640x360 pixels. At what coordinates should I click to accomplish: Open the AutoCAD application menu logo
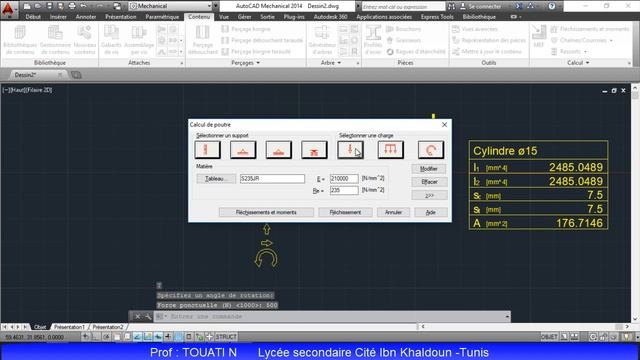(x=8, y=9)
